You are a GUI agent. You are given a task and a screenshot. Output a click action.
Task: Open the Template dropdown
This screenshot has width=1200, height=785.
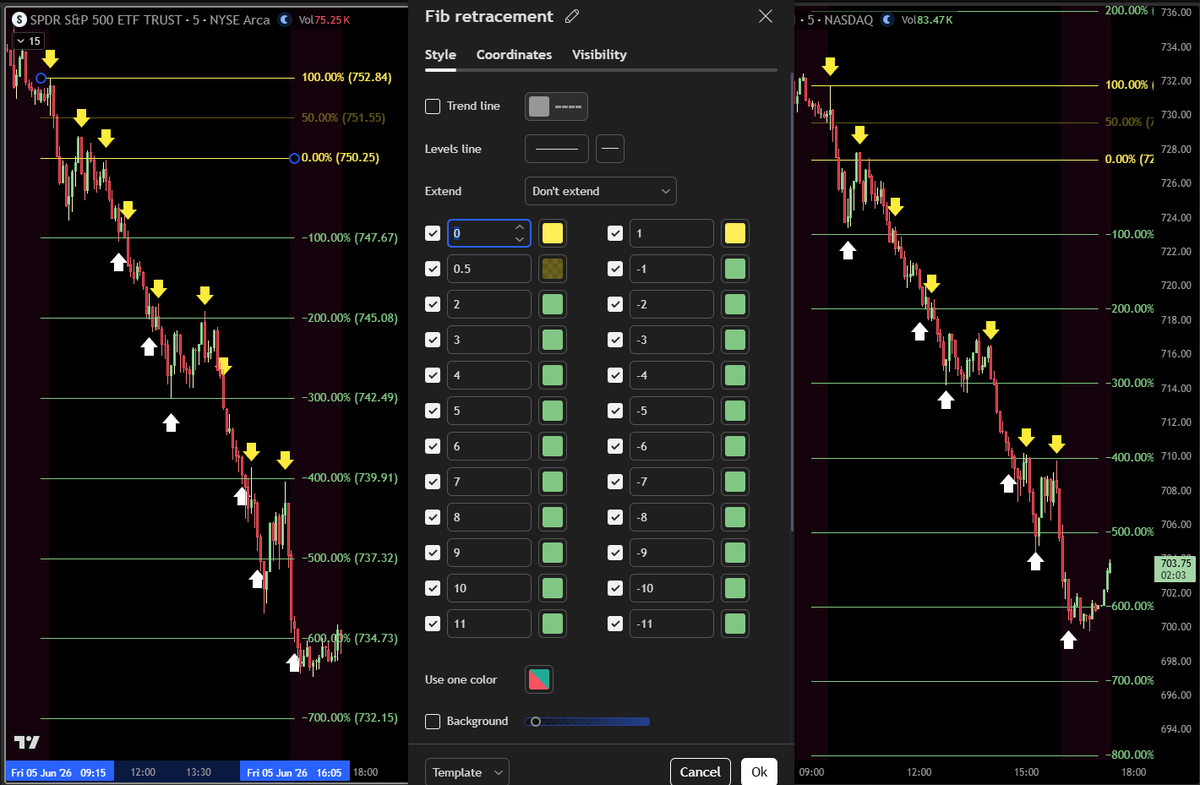(x=467, y=772)
